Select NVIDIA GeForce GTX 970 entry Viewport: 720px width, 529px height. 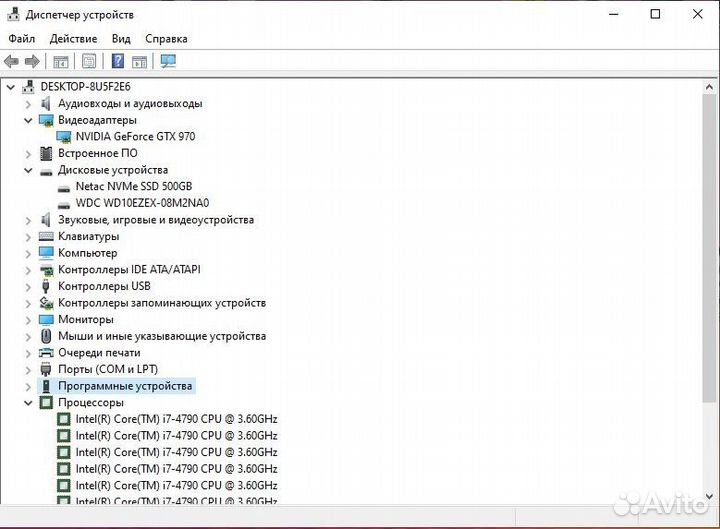coord(135,136)
